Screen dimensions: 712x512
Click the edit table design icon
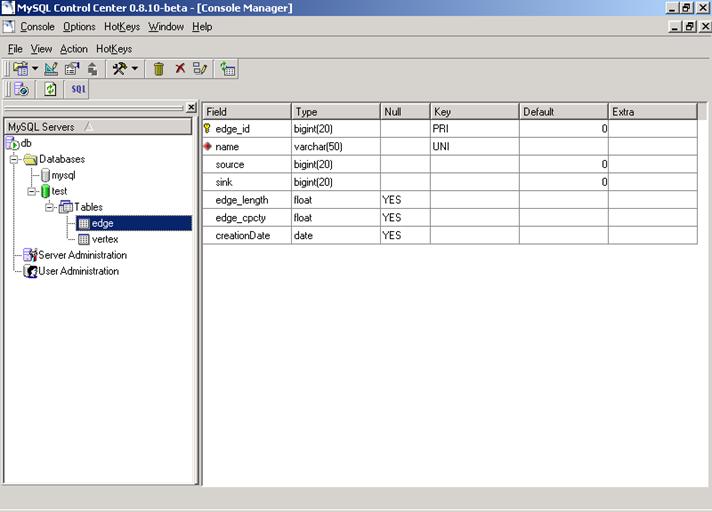click(x=51, y=69)
